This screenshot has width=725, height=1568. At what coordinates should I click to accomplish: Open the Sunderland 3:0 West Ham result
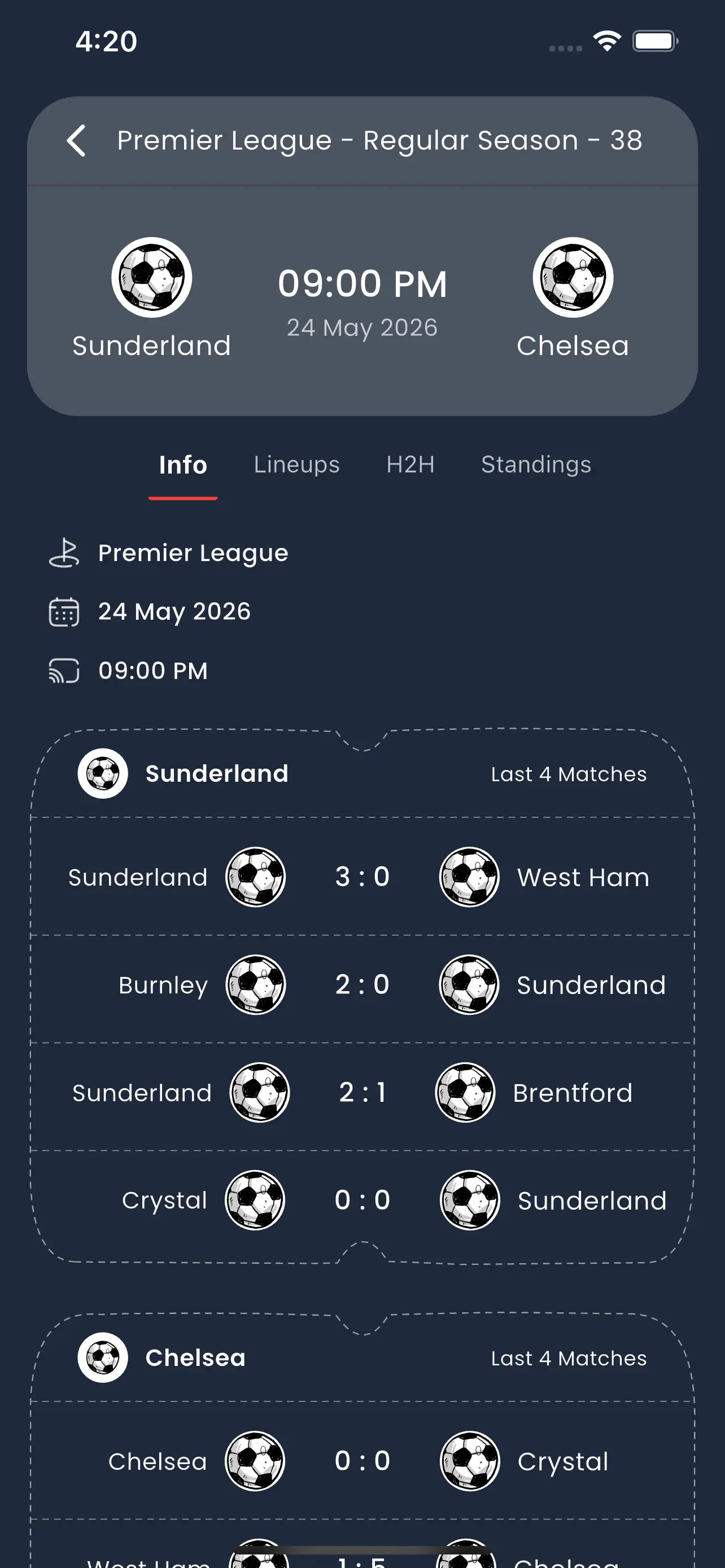click(x=362, y=877)
